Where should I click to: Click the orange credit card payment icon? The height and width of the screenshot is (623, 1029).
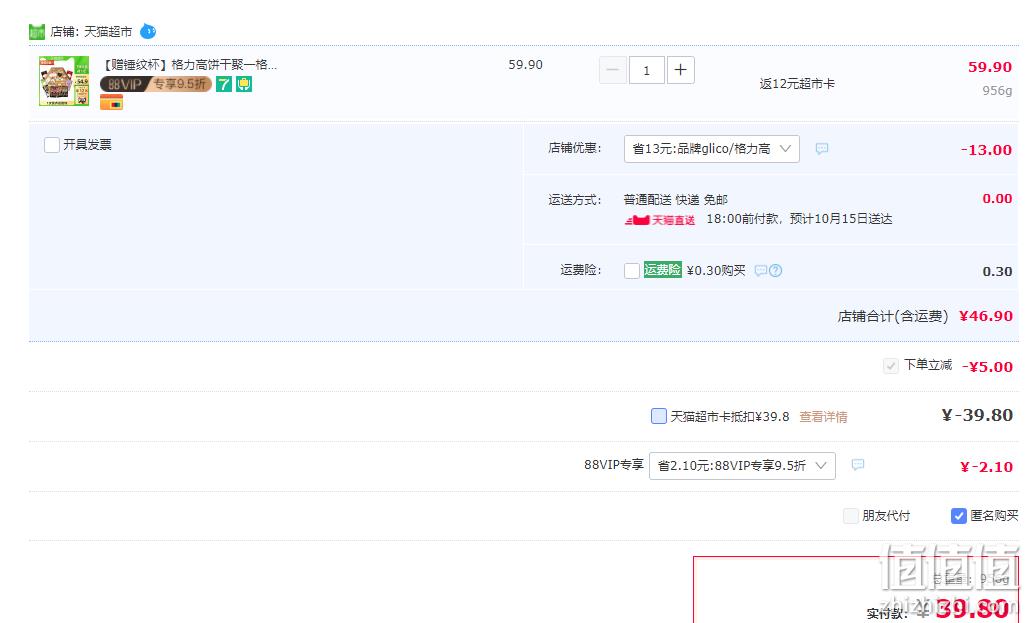(112, 102)
